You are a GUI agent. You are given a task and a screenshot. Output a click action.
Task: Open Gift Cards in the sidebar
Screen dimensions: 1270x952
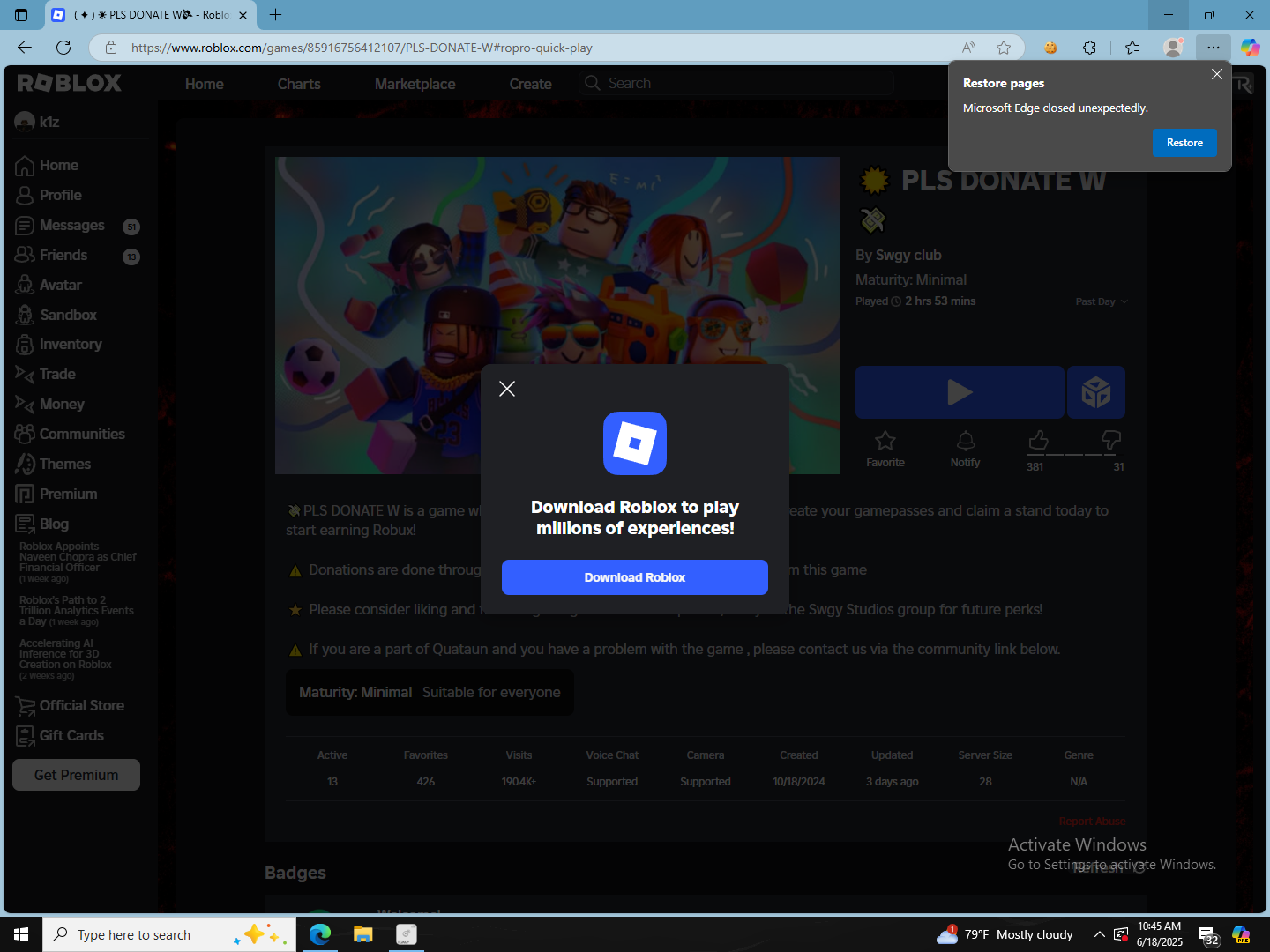(x=60, y=736)
